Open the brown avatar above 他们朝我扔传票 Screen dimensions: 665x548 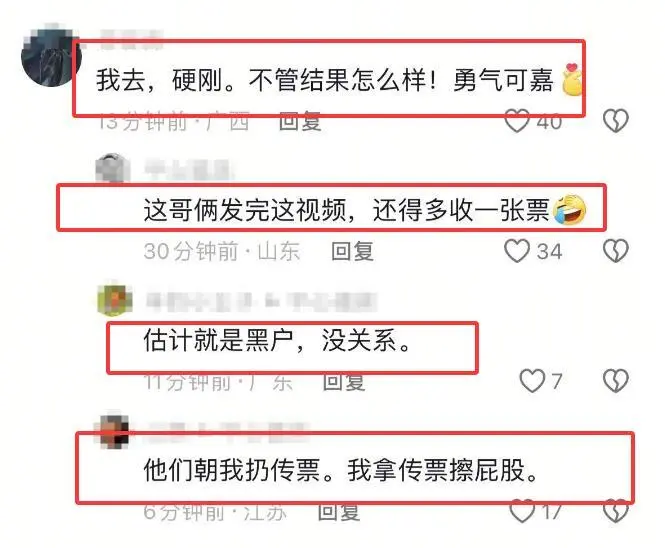click(x=113, y=430)
